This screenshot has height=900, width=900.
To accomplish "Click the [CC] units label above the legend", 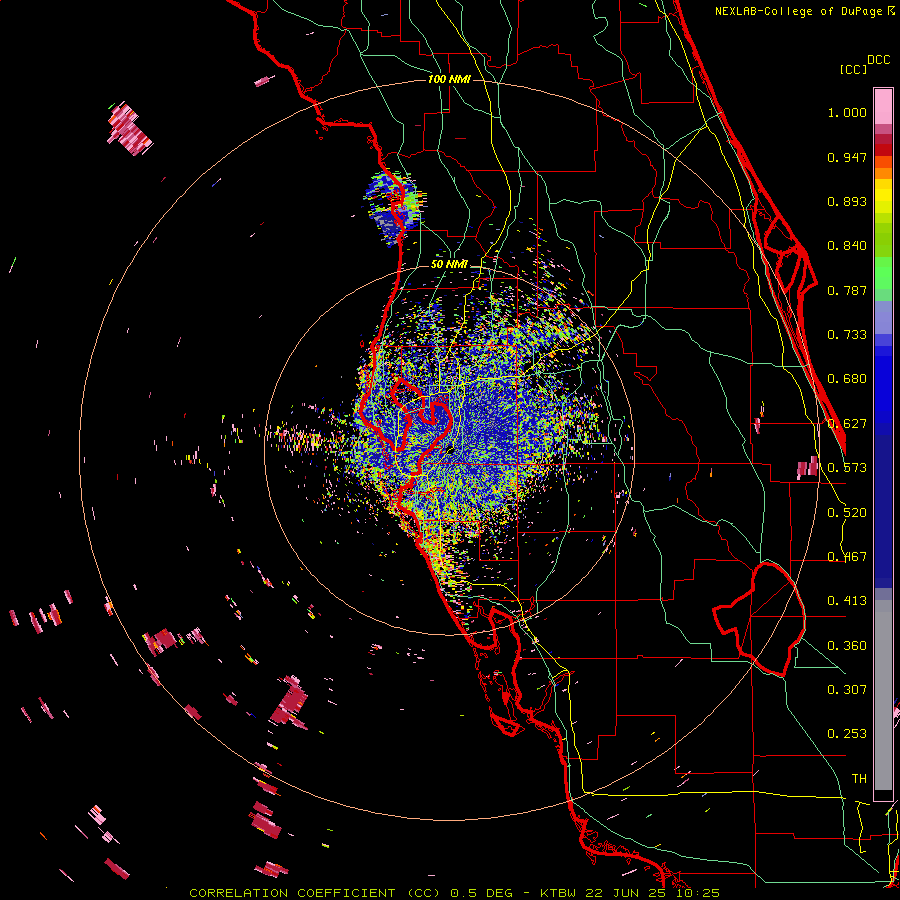I will (x=853, y=69).
